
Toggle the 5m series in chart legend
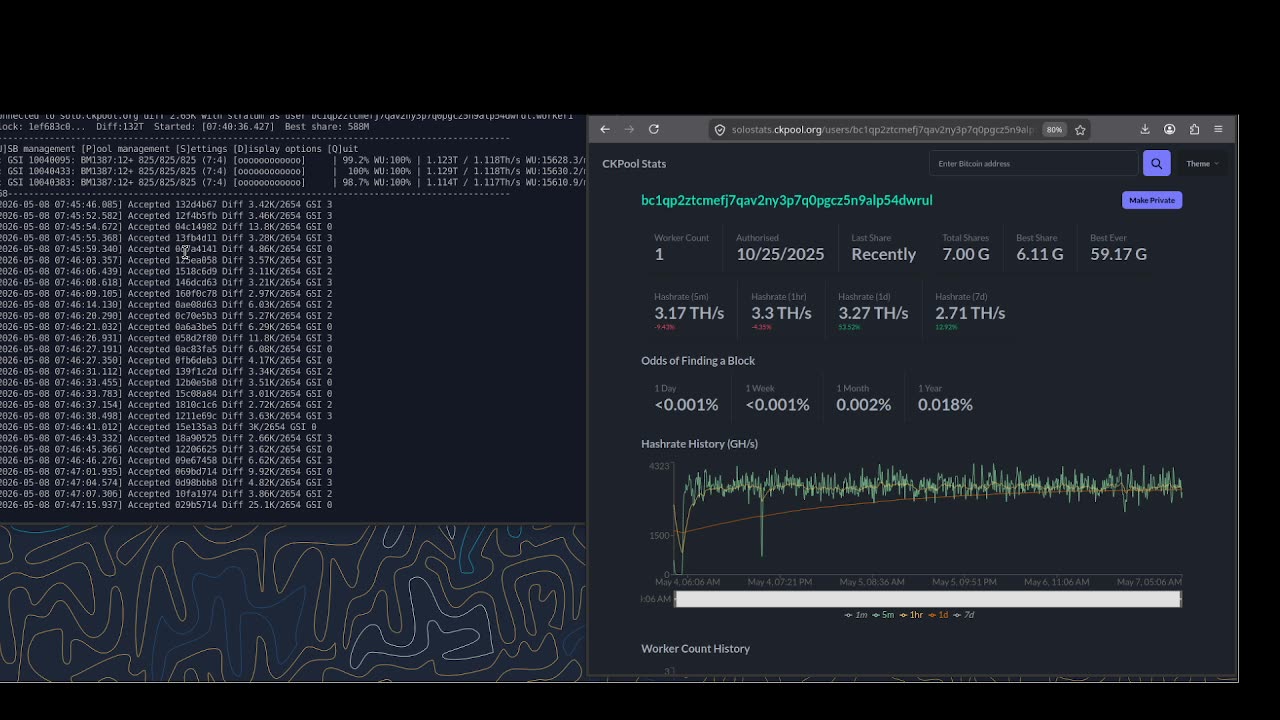[x=883, y=615]
